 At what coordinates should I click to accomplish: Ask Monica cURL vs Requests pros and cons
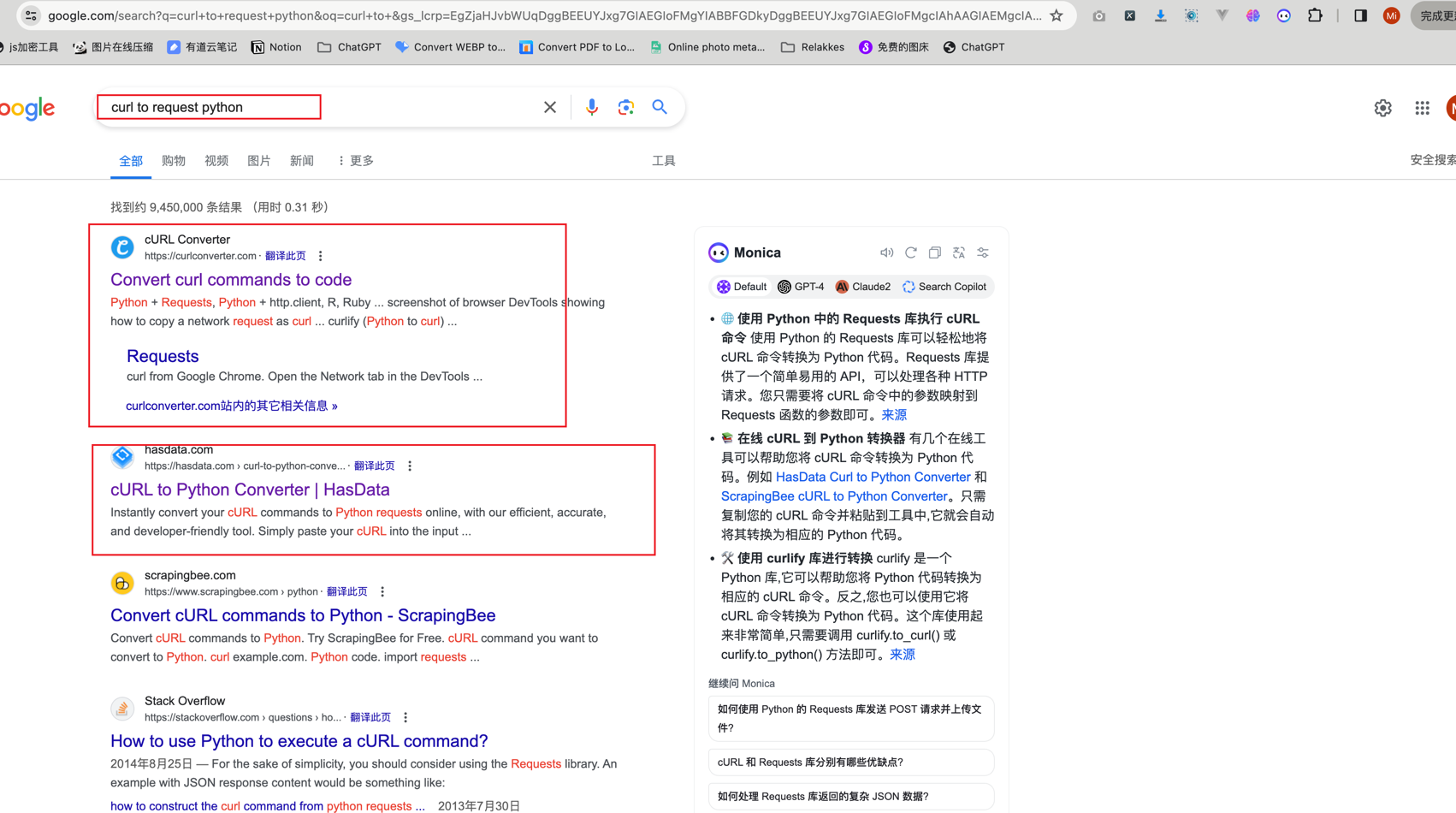coord(851,763)
